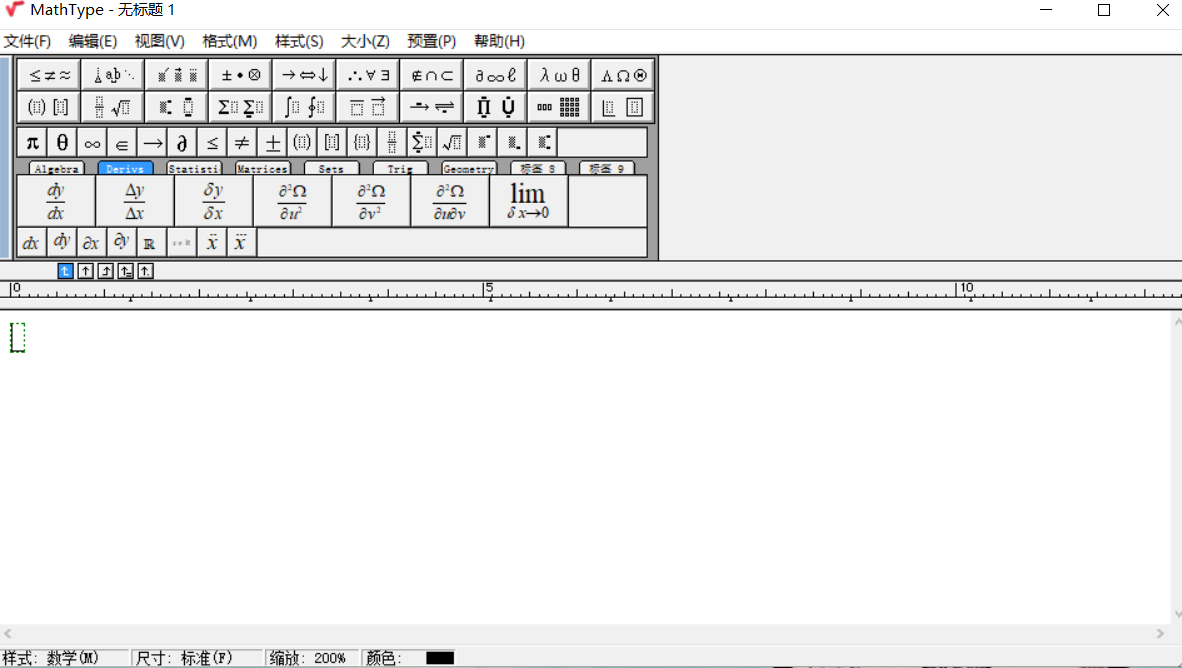Switch to the Matrices tab

(262, 168)
